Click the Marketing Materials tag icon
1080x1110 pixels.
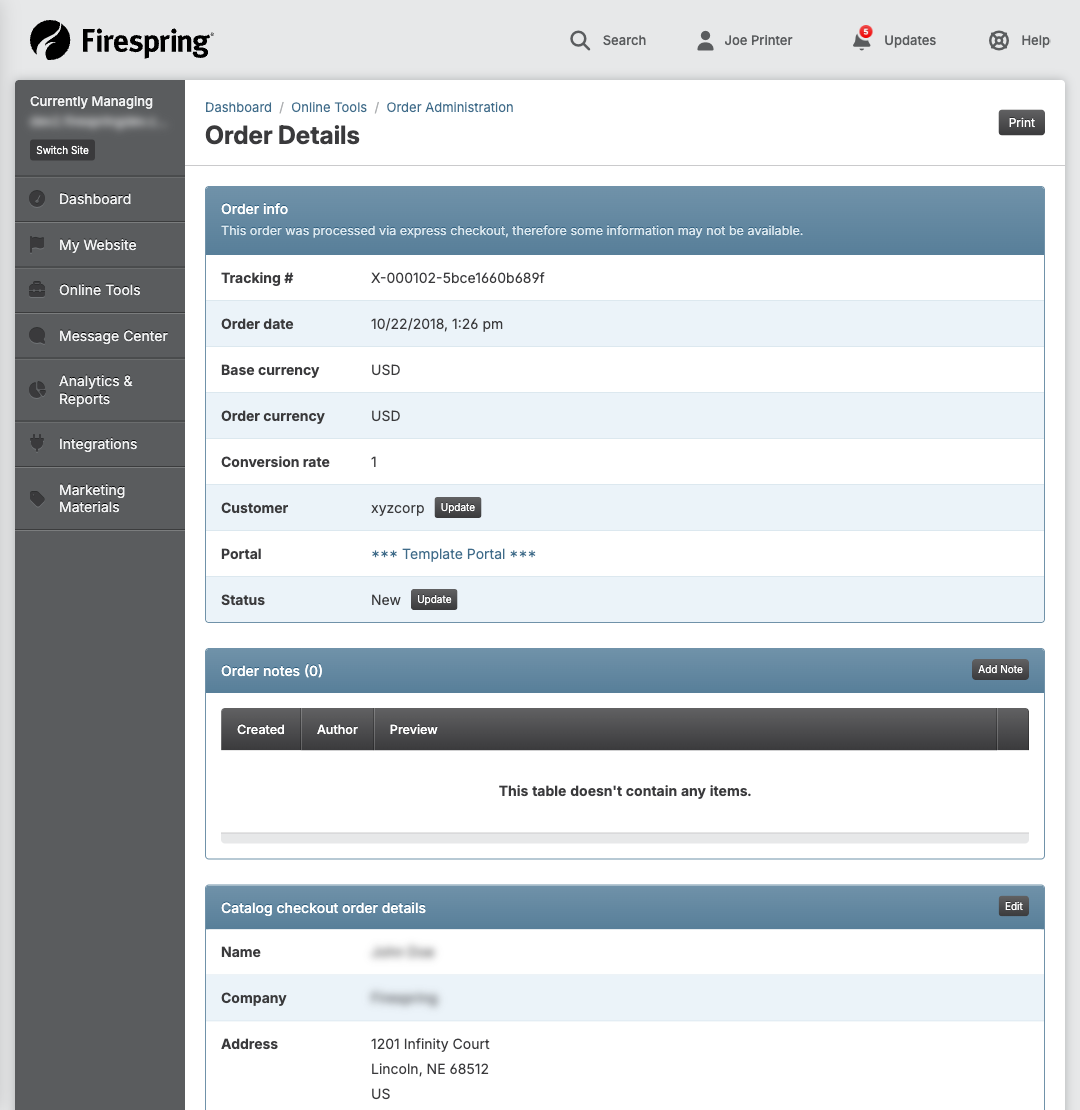click(x=37, y=498)
